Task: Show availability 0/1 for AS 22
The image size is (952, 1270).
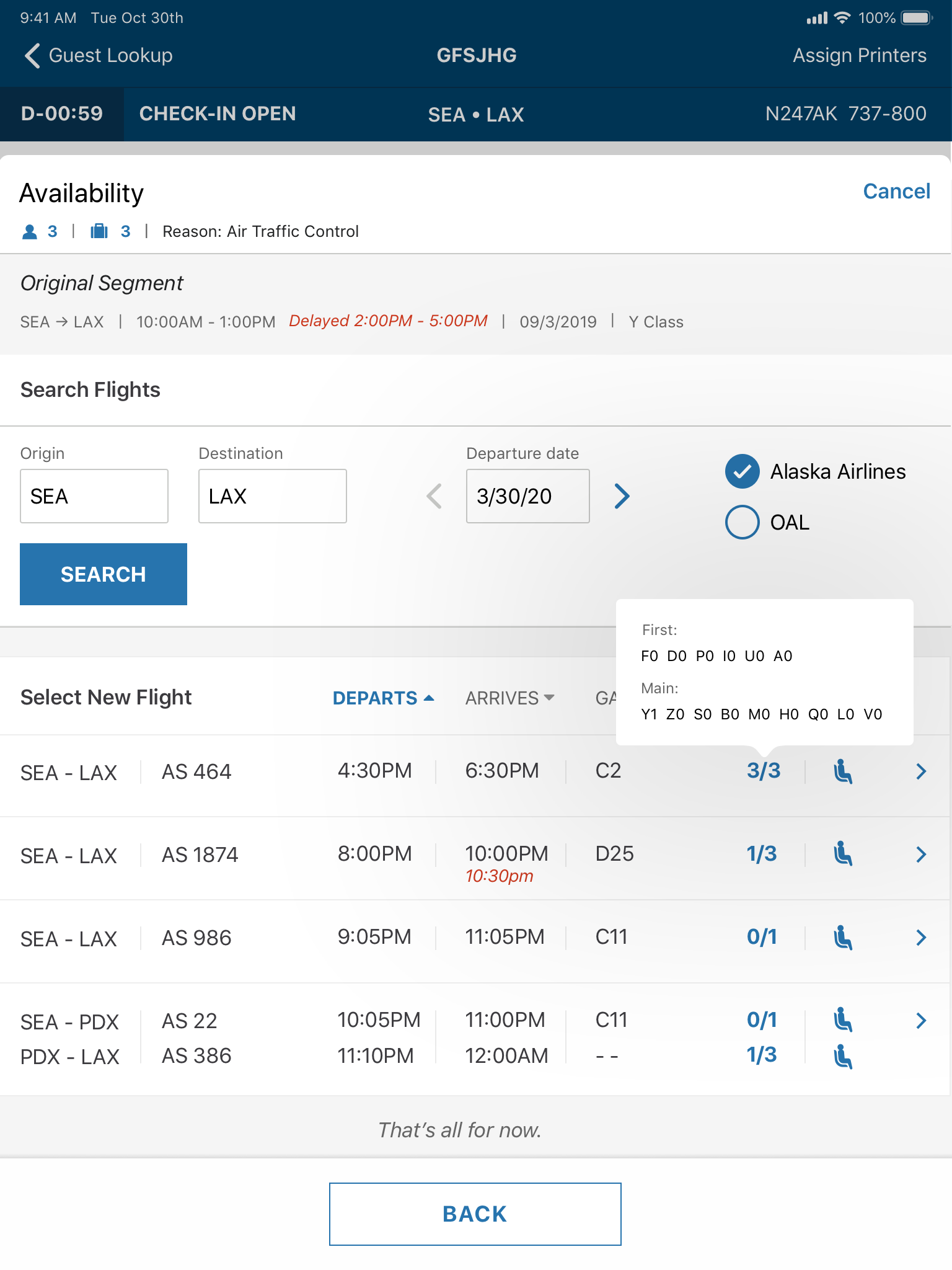Action: (762, 1020)
